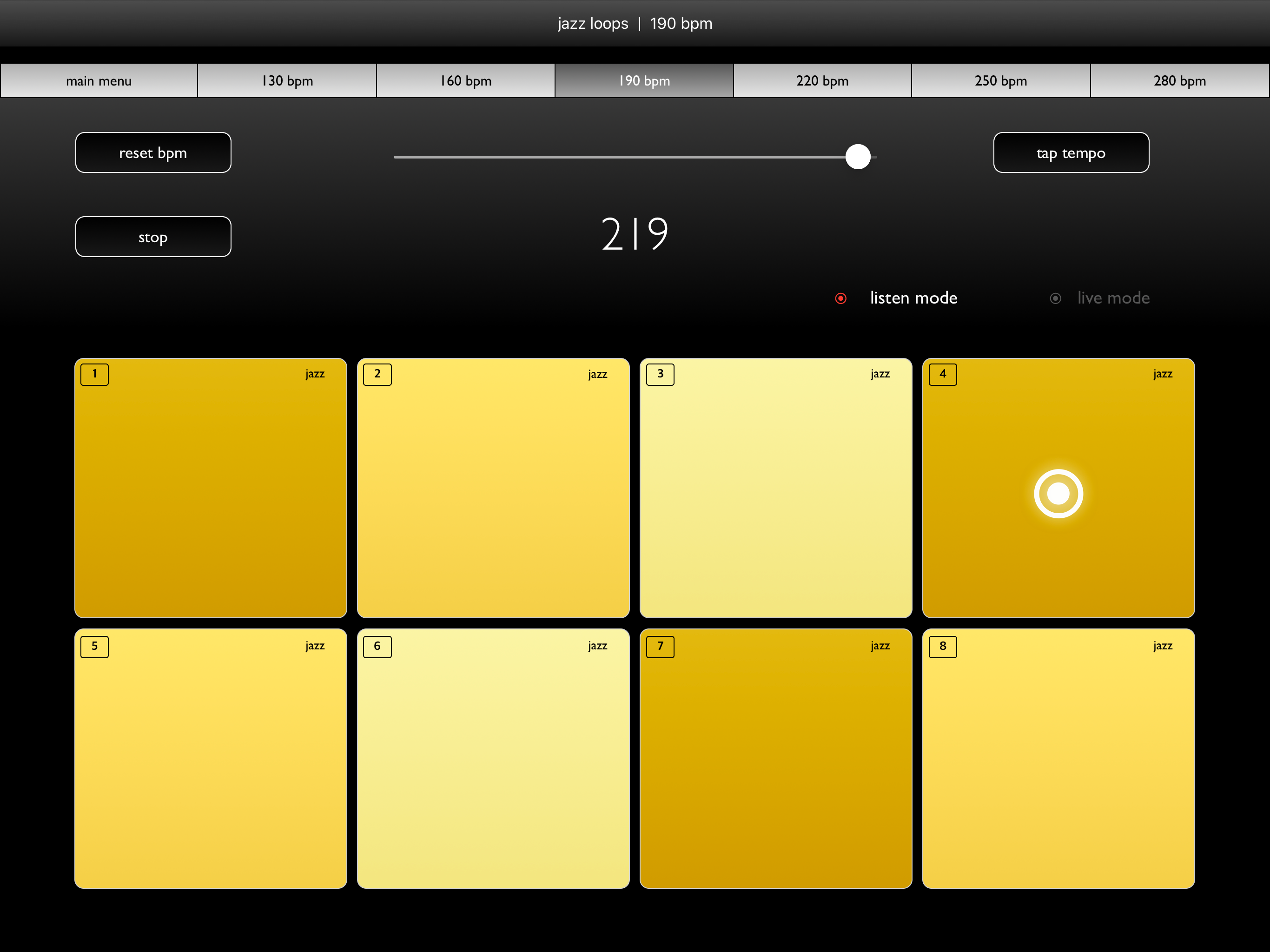The image size is (1270, 952).
Task: Switch to the 160 bpm tab
Action: coord(466,81)
